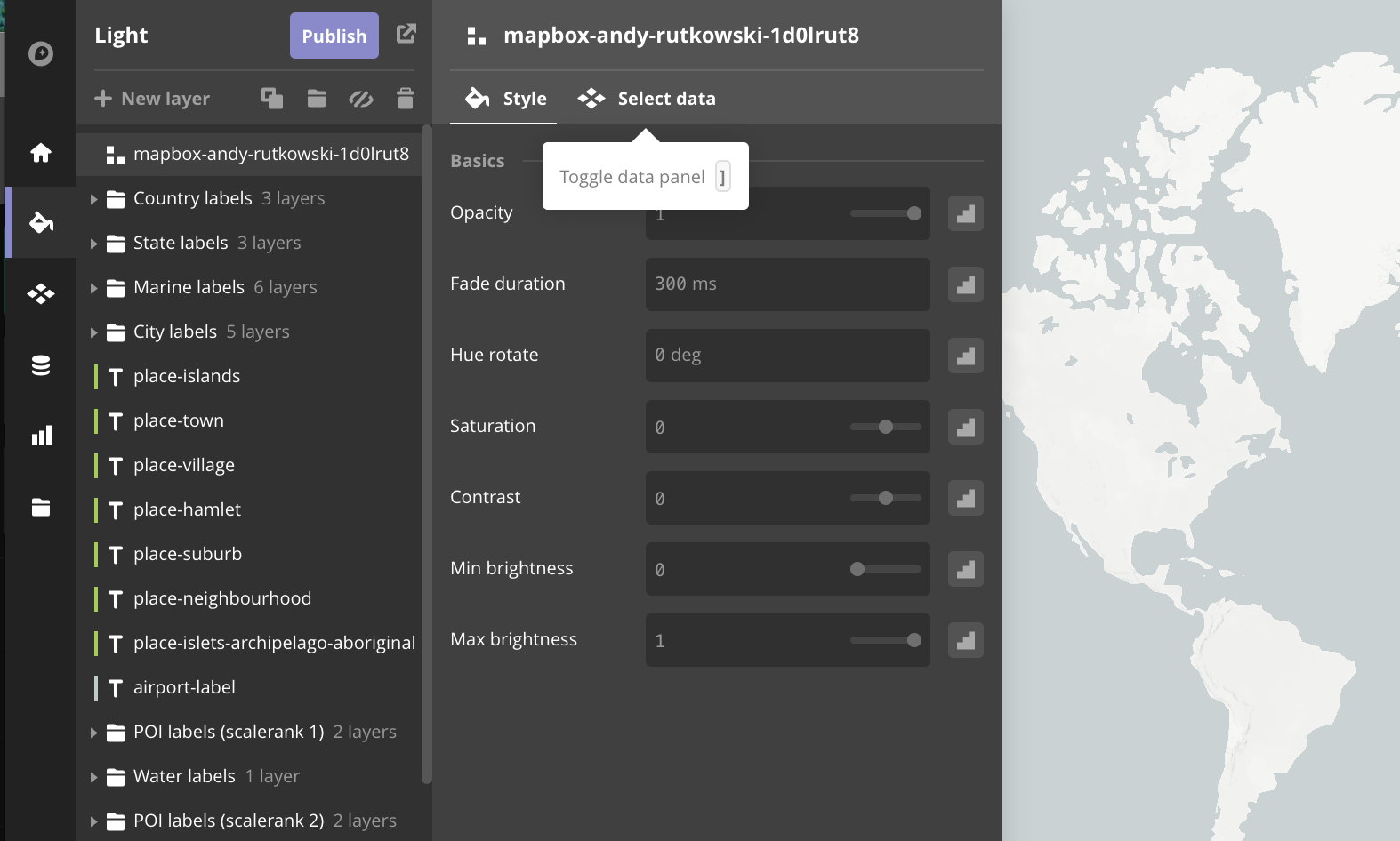Image resolution: width=1400 pixels, height=841 pixels.
Task: Click the Basics section heading
Action: (x=478, y=161)
